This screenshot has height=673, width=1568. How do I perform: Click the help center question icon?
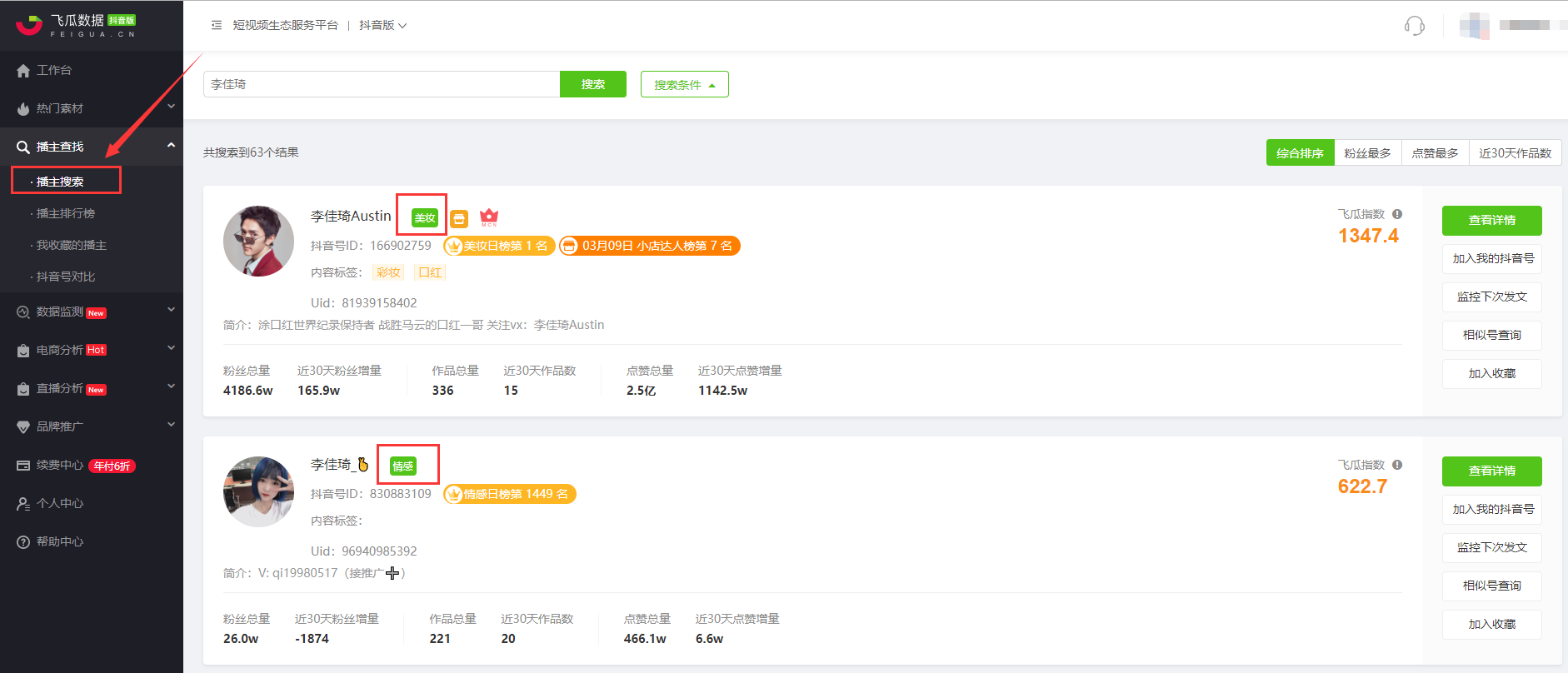[x=23, y=542]
